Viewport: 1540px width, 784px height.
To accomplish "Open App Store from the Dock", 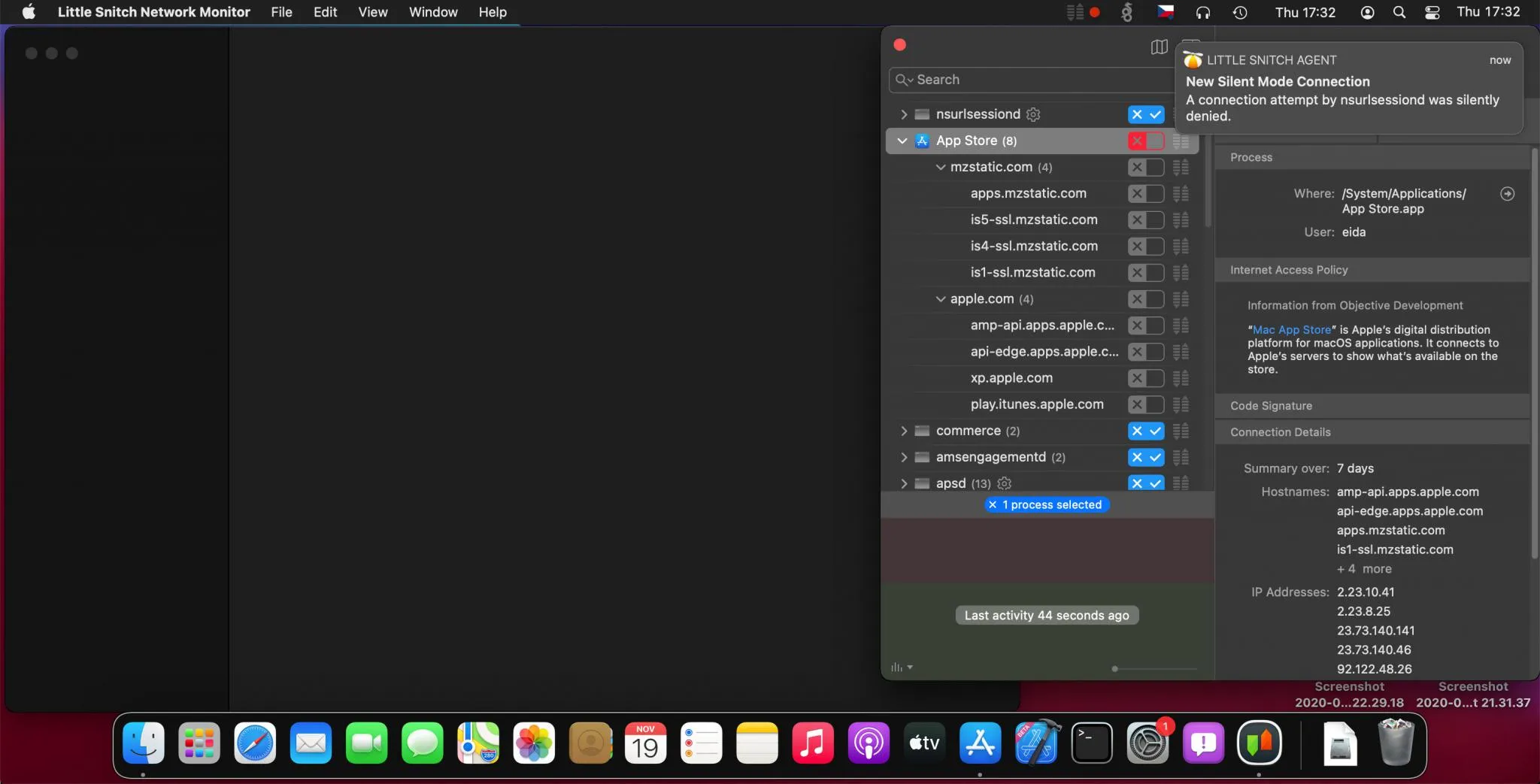I will [981, 743].
